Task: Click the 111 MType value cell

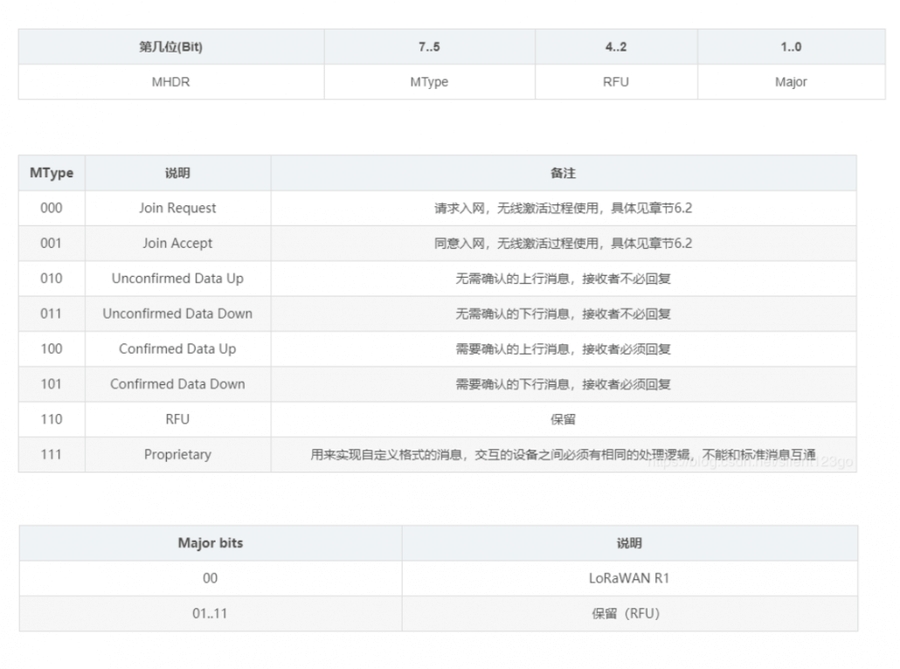Action: (51, 454)
